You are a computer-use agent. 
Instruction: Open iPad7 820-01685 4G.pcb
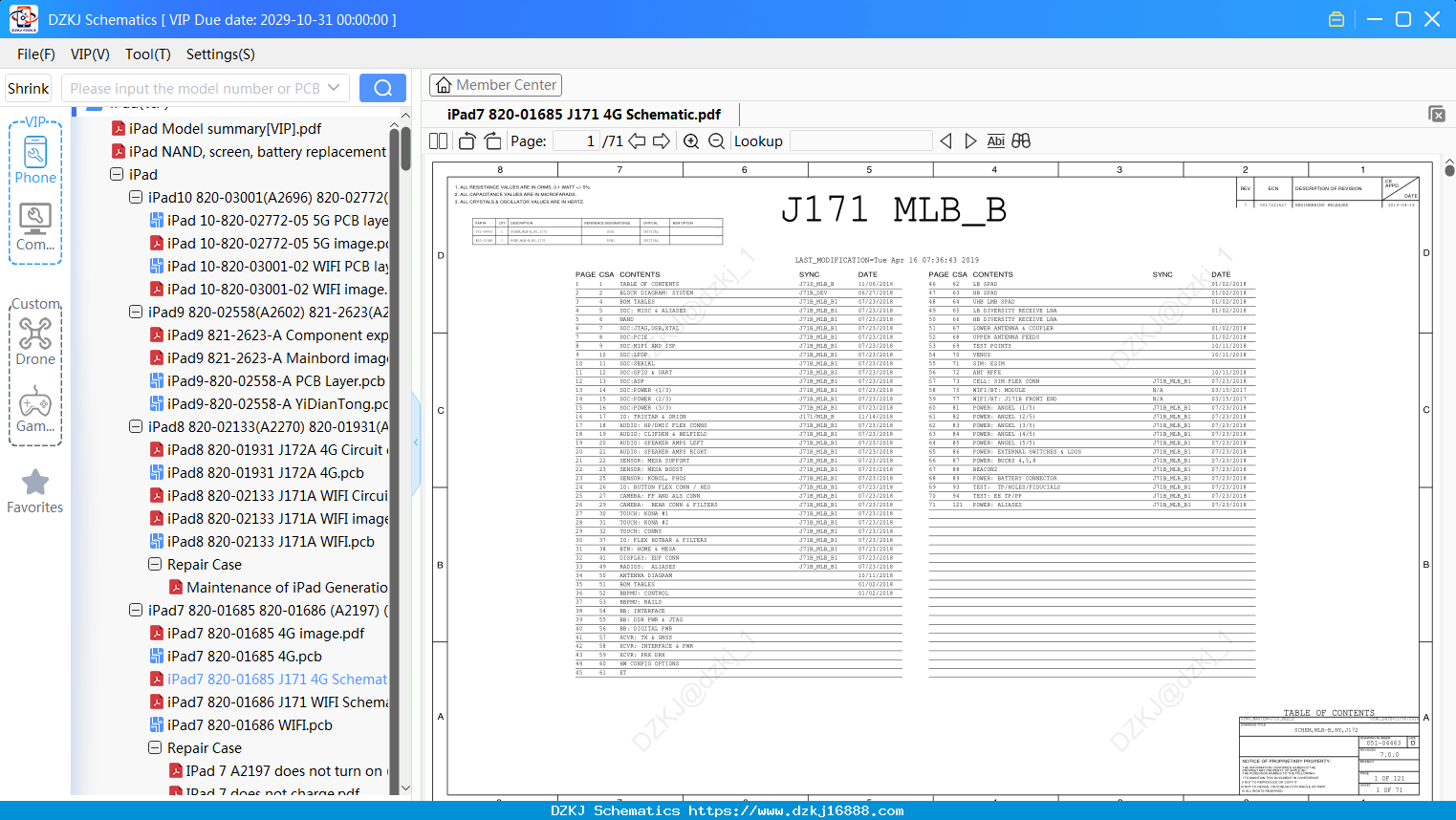pyautogui.click(x=235, y=657)
